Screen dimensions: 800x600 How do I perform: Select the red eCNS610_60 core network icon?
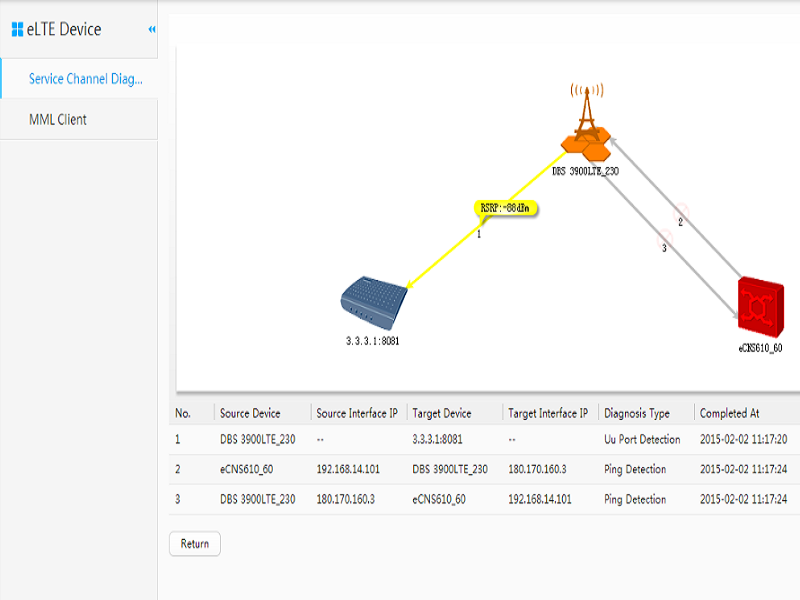tap(761, 307)
